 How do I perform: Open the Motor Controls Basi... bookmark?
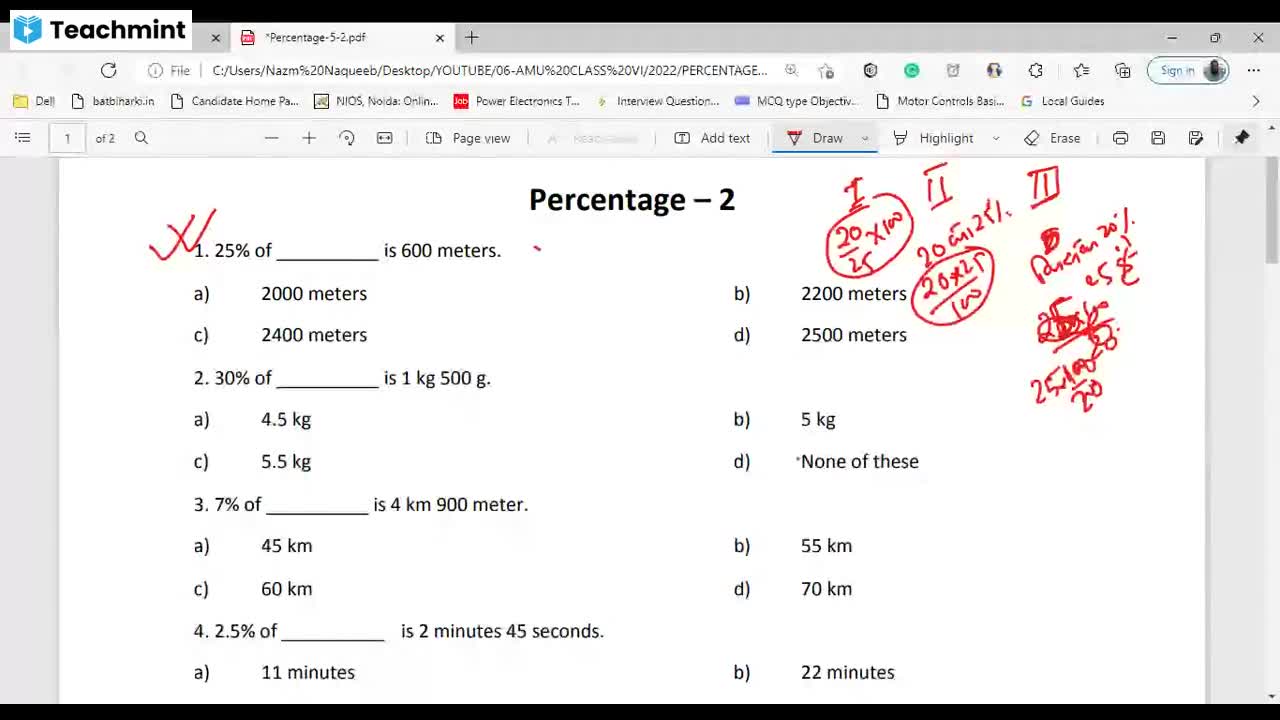[939, 101]
